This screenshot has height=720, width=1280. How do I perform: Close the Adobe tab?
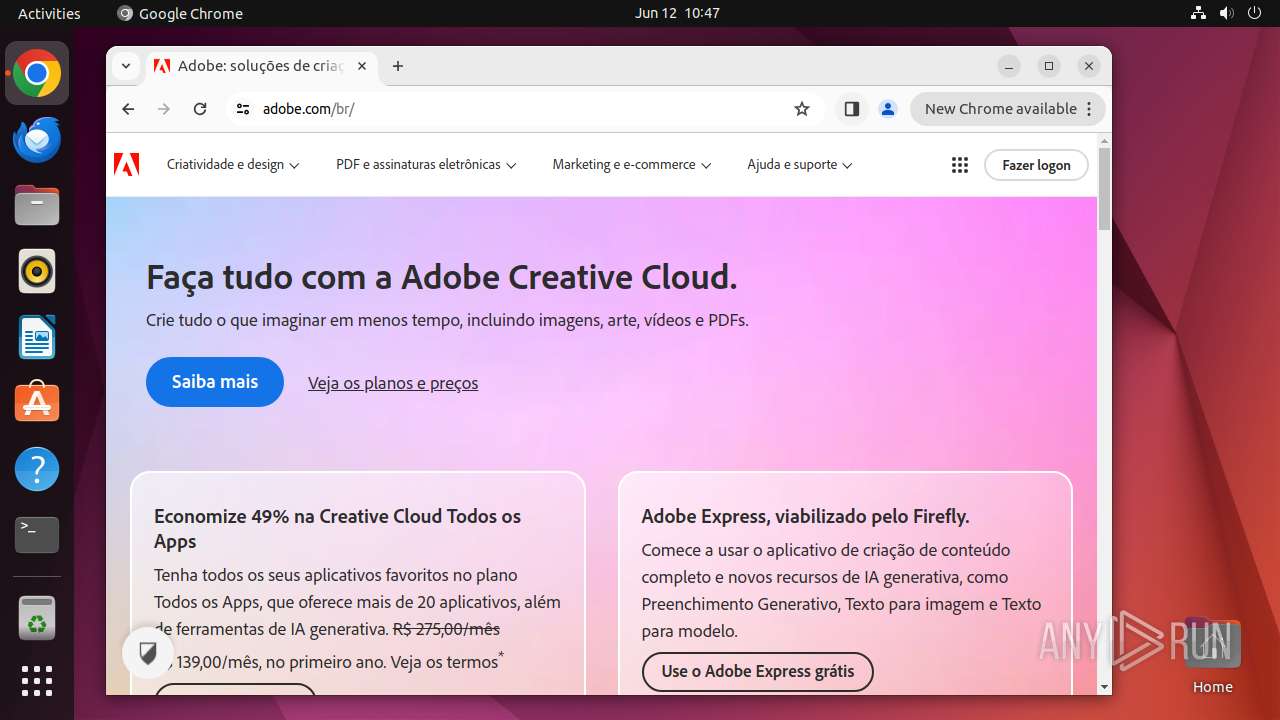[x=362, y=66]
